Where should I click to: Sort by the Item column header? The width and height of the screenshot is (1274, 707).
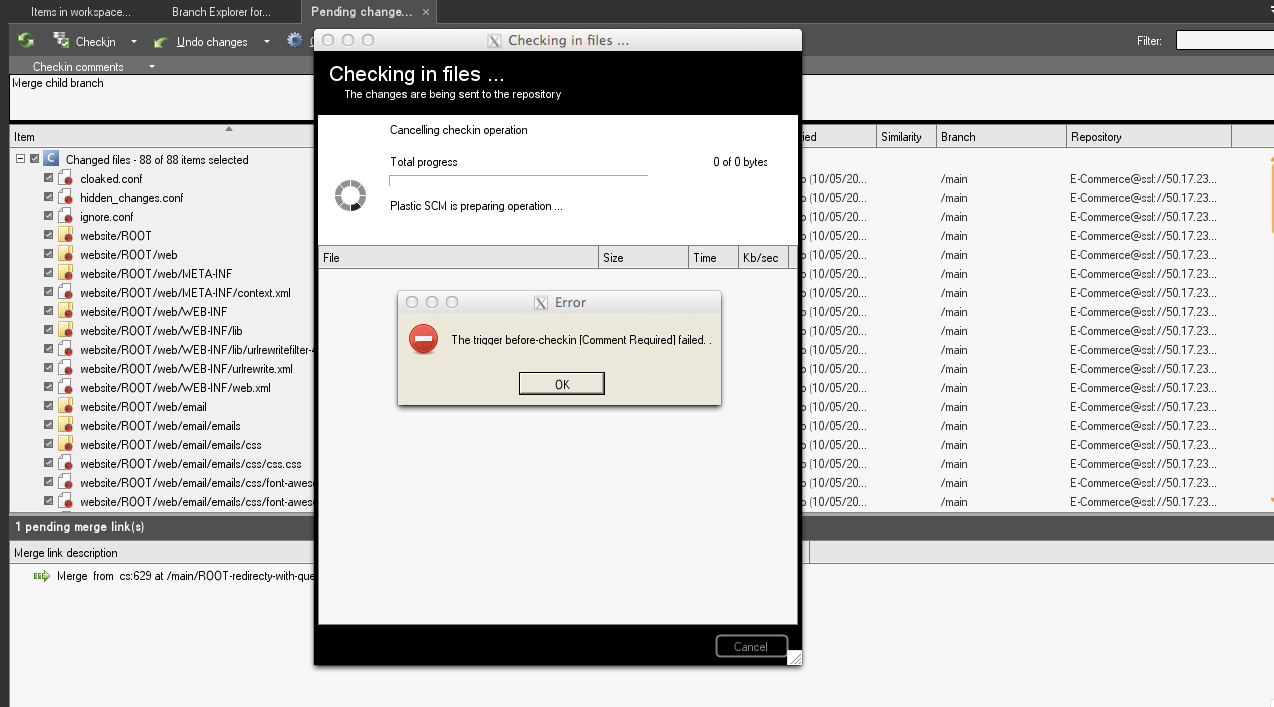point(162,137)
